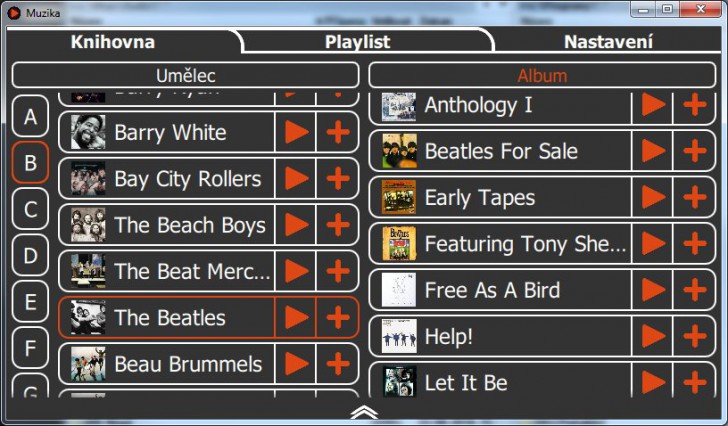This screenshot has width=728, height=426.
Task: Add The Beach Boys to playlist
Action: tap(338, 225)
